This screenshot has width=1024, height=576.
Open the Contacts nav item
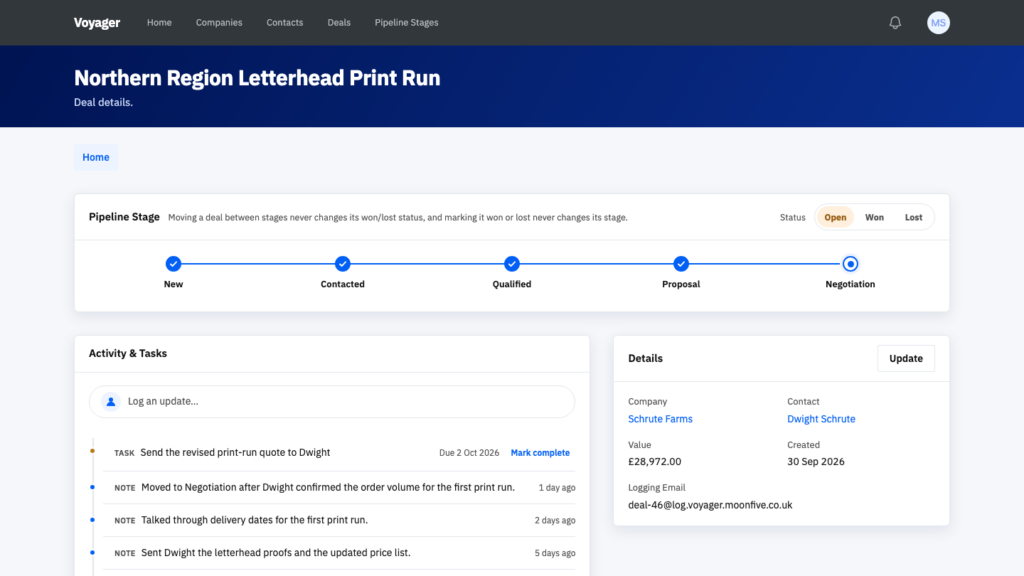tap(285, 23)
